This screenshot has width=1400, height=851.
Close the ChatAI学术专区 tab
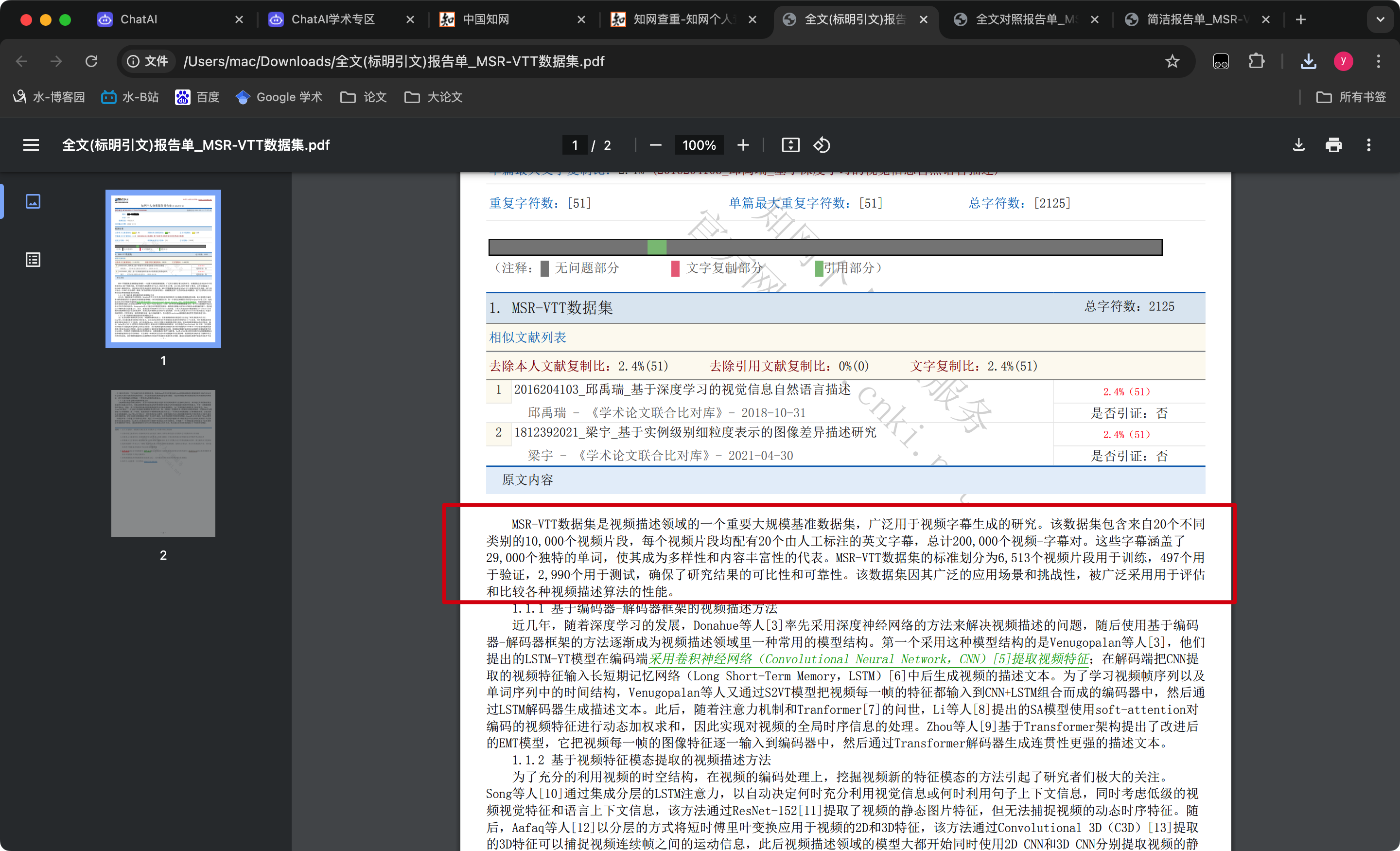pyautogui.click(x=410, y=19)
